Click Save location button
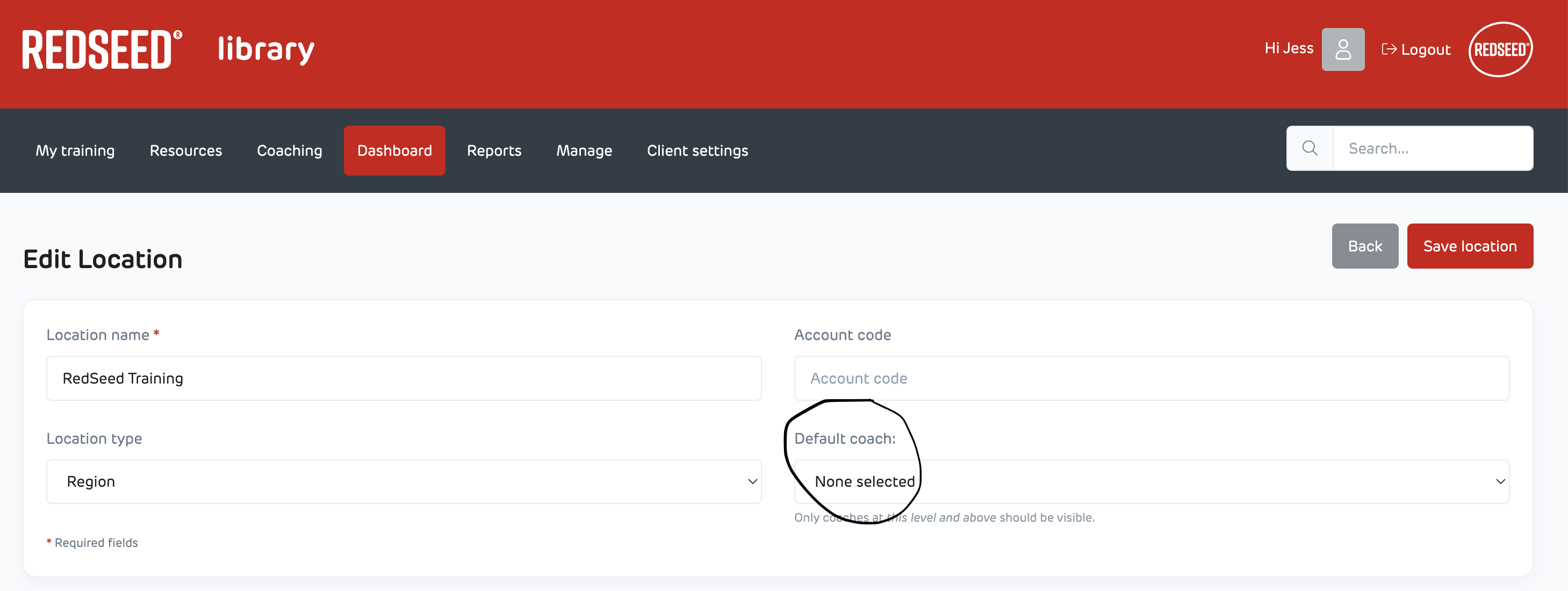This screenshot has height=591, width=1568. 1469,246
